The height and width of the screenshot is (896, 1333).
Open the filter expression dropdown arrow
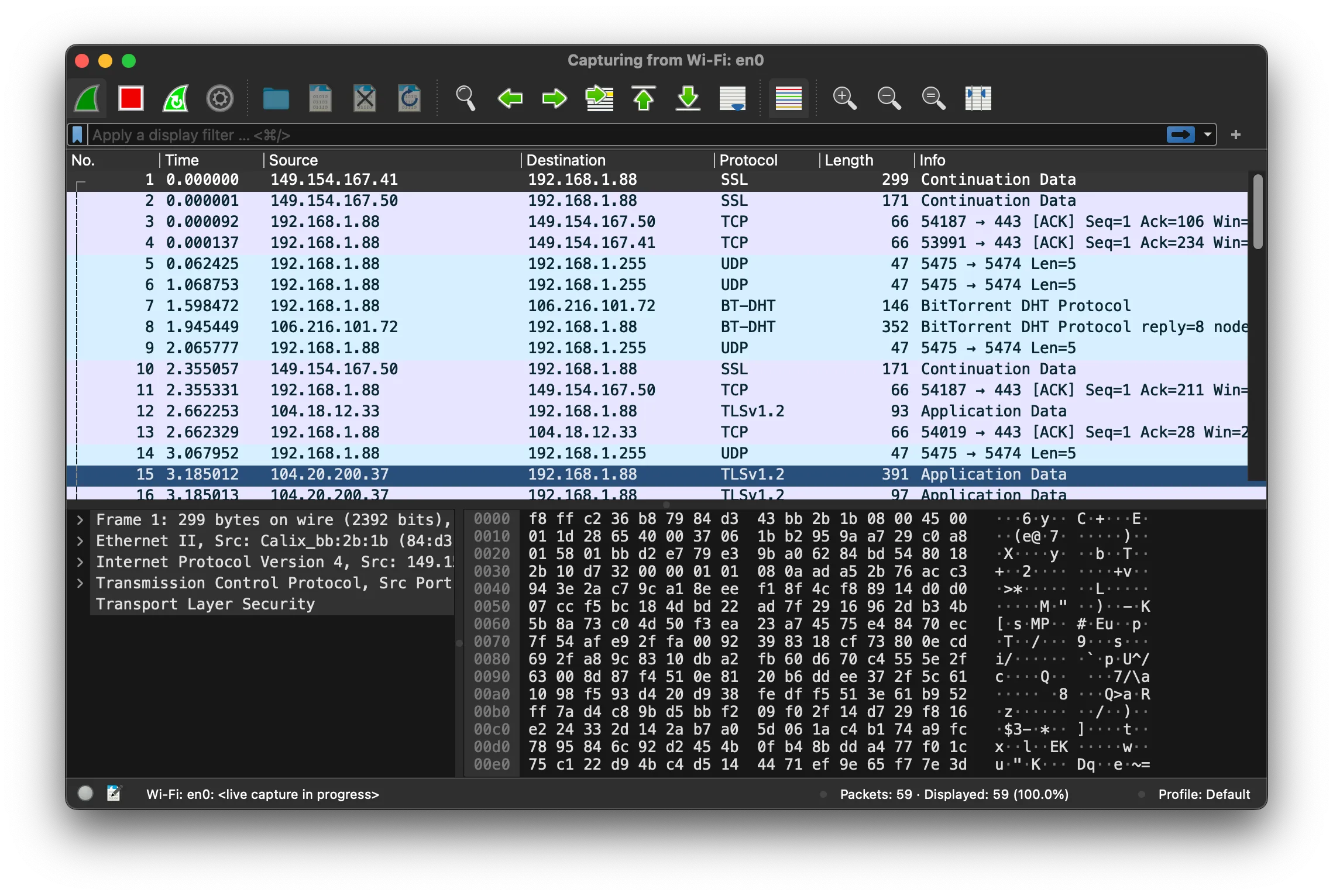1207,135
